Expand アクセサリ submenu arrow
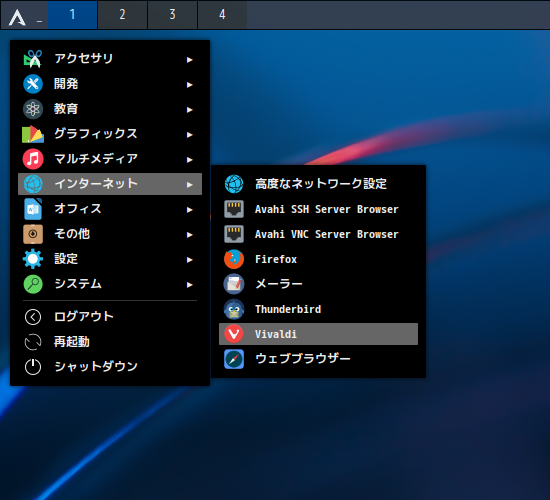 pos(189,60)
